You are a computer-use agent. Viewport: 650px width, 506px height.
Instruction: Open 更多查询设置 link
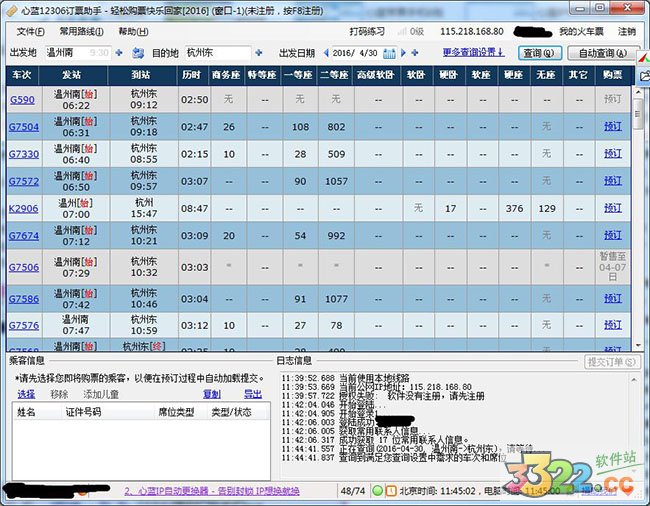pyautogui.click(x=473, y=52)
